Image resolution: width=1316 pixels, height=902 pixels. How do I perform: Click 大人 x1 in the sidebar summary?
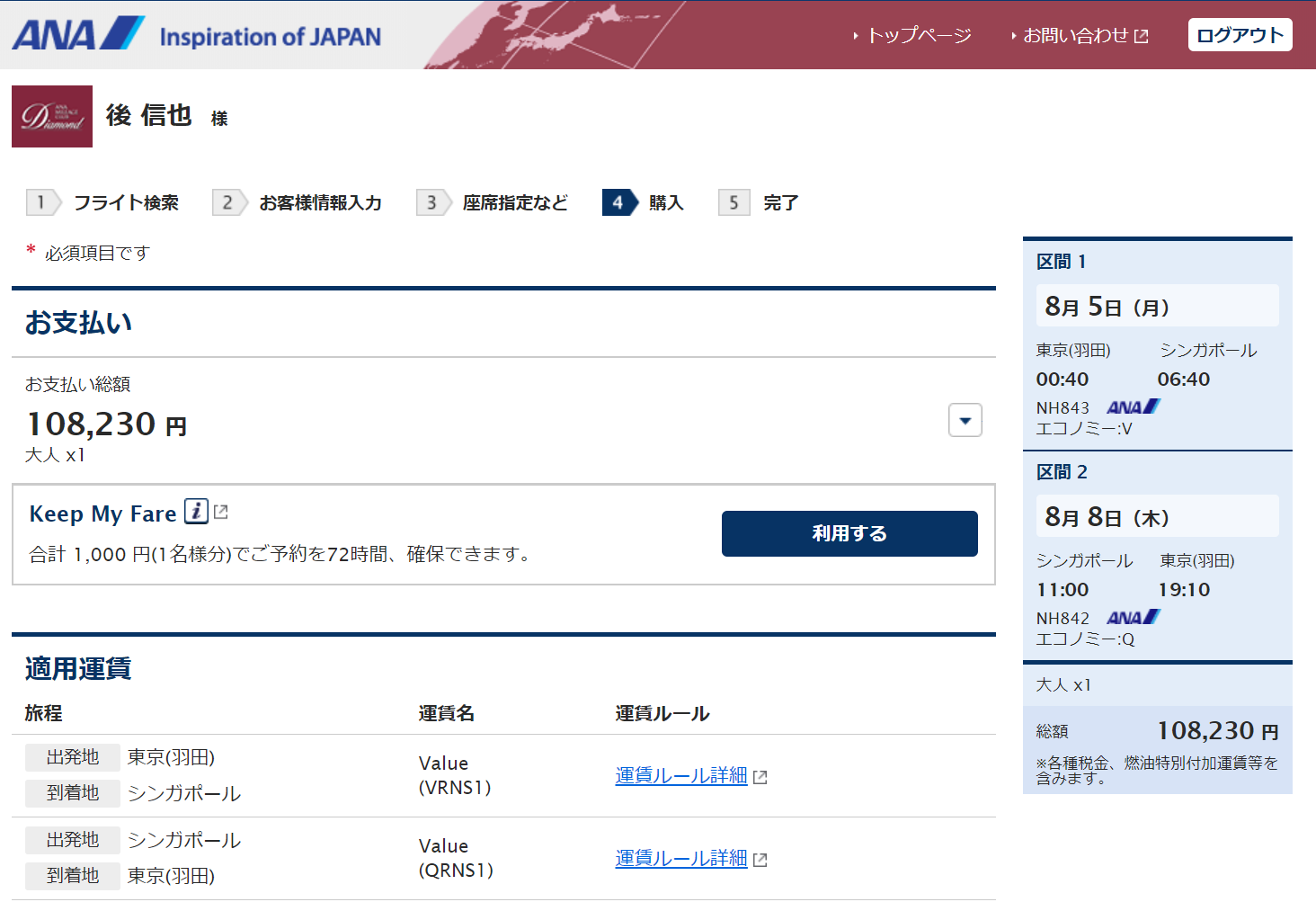[1063, 685]
